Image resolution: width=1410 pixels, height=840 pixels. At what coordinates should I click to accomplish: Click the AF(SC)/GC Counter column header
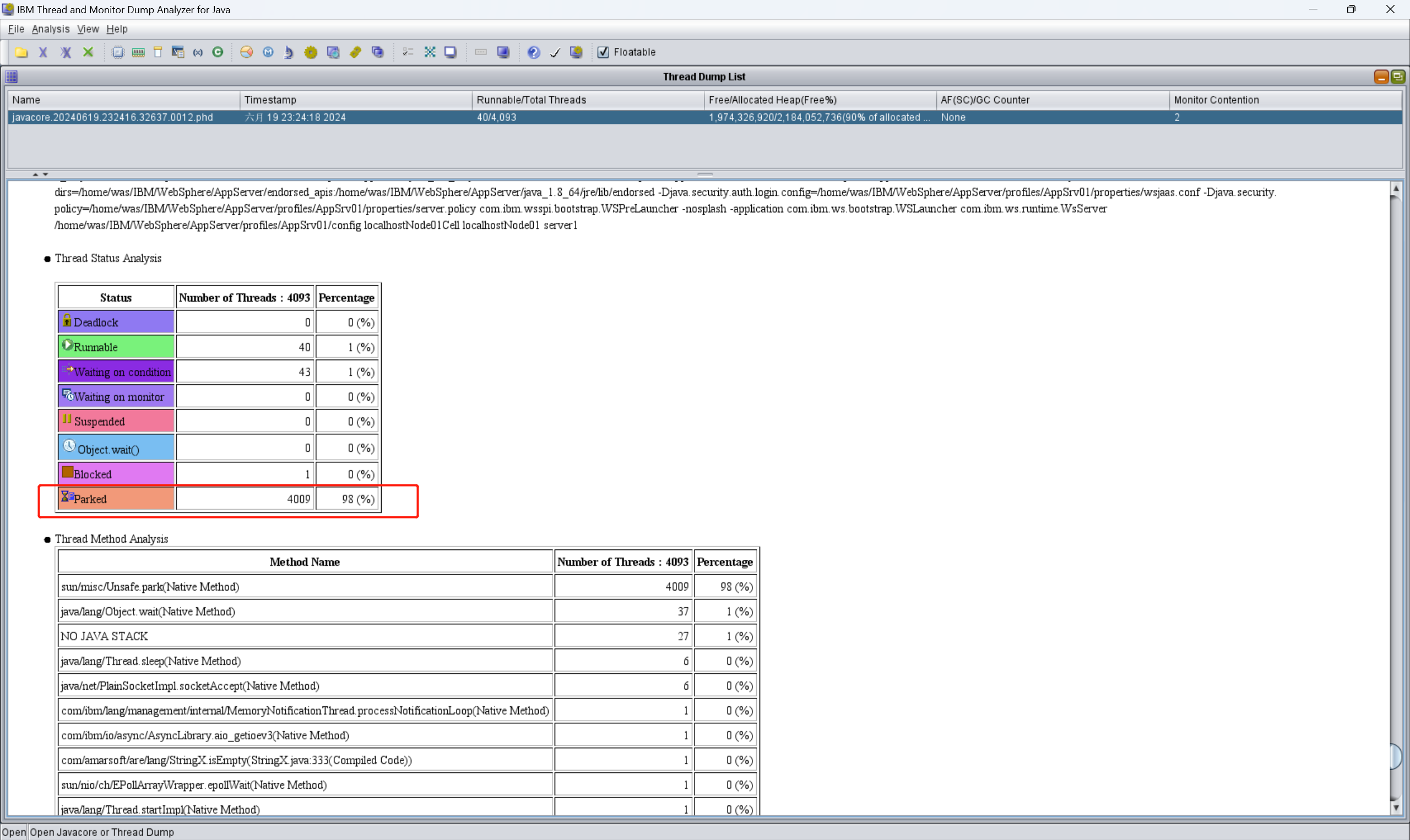[1053, 100]
